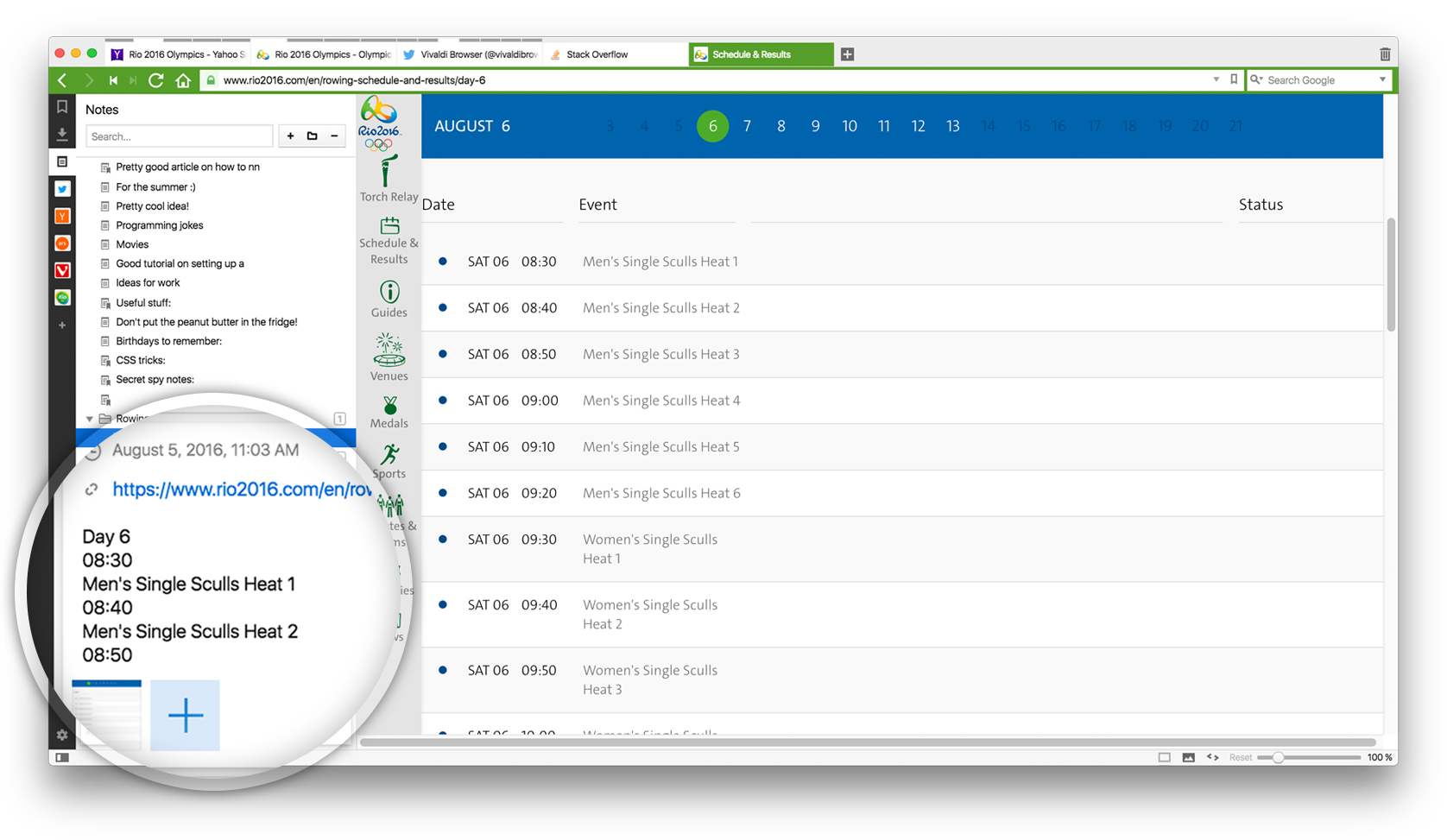Select day 8 in date bar
This screenshot has width=1447, height=840.
pos(781,126)
